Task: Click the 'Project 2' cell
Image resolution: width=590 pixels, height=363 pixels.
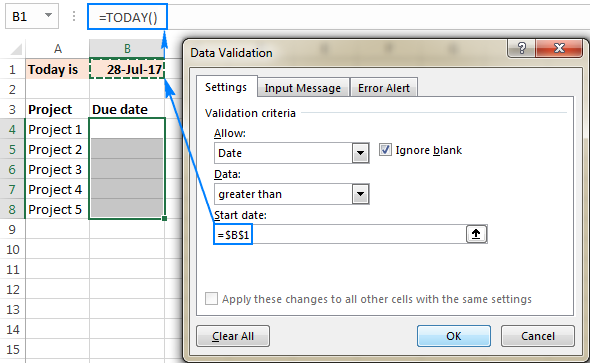Action: 58,149
